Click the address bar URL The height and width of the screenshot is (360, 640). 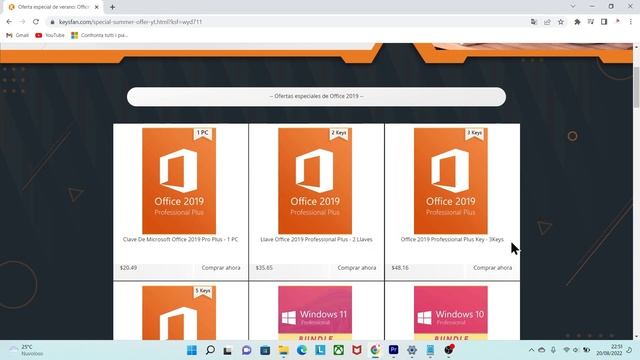coord(131,22)
